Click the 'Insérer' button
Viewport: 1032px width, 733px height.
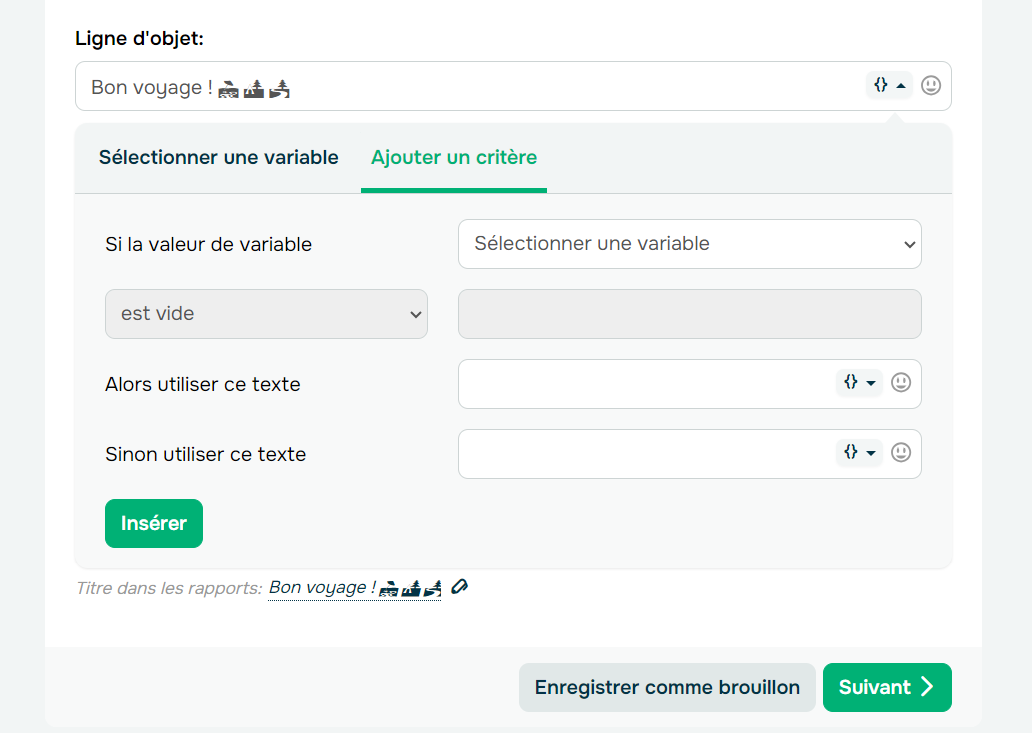(x=153, y=523)
